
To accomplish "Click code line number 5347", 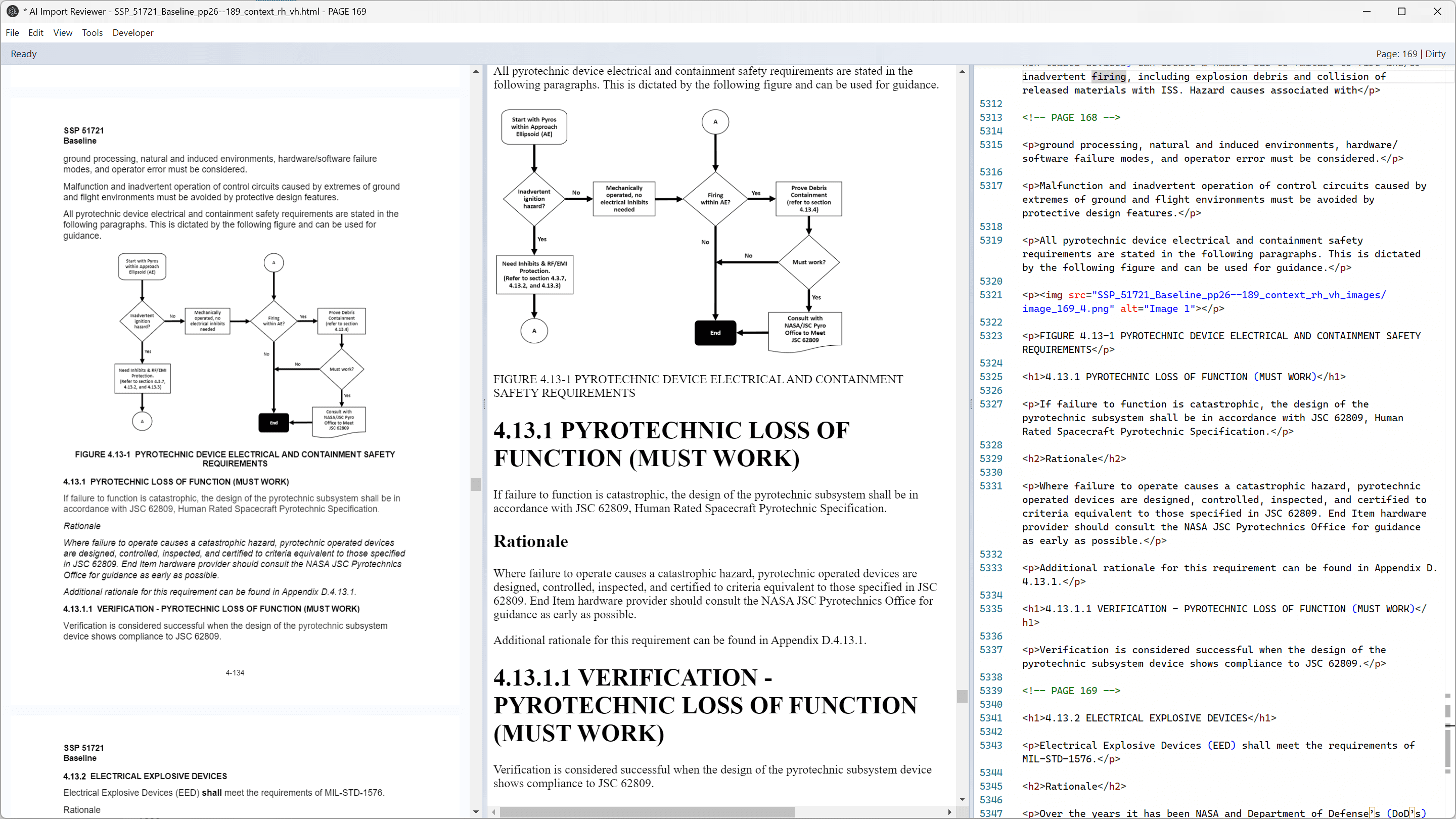I will pos(990,813).
